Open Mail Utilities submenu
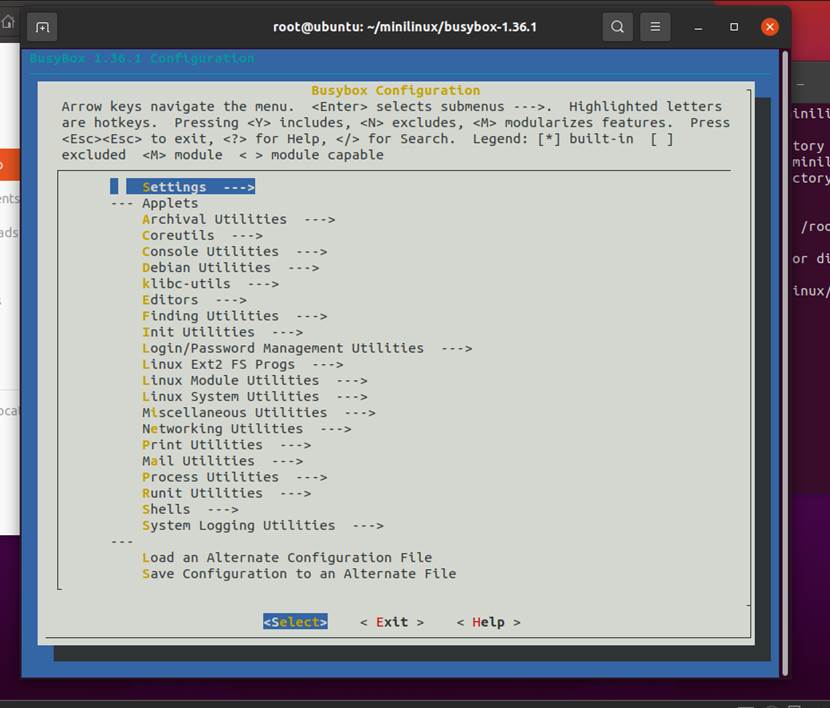 pos(222,461)
